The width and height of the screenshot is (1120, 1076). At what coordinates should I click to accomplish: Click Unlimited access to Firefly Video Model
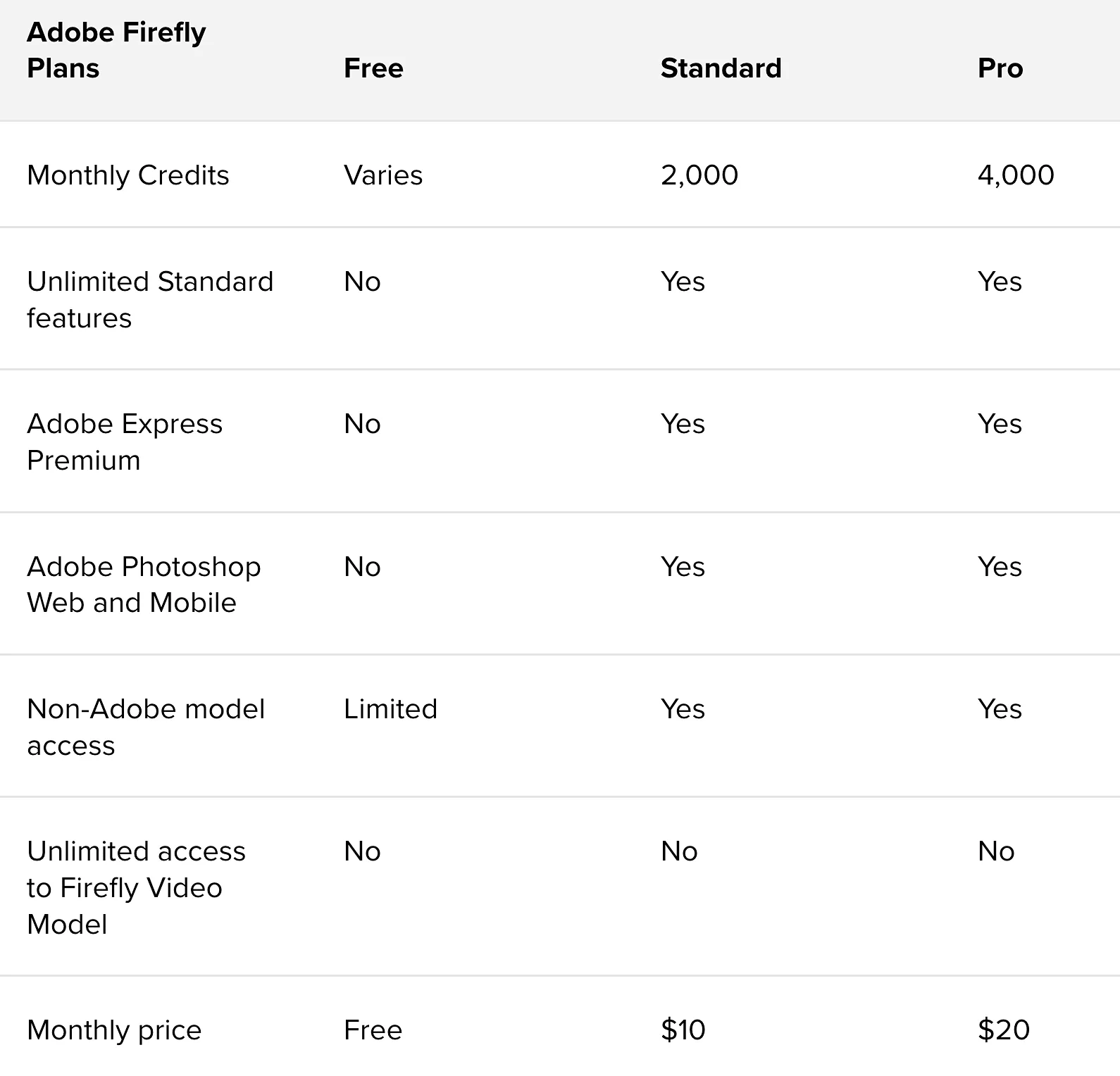(135, 887)
